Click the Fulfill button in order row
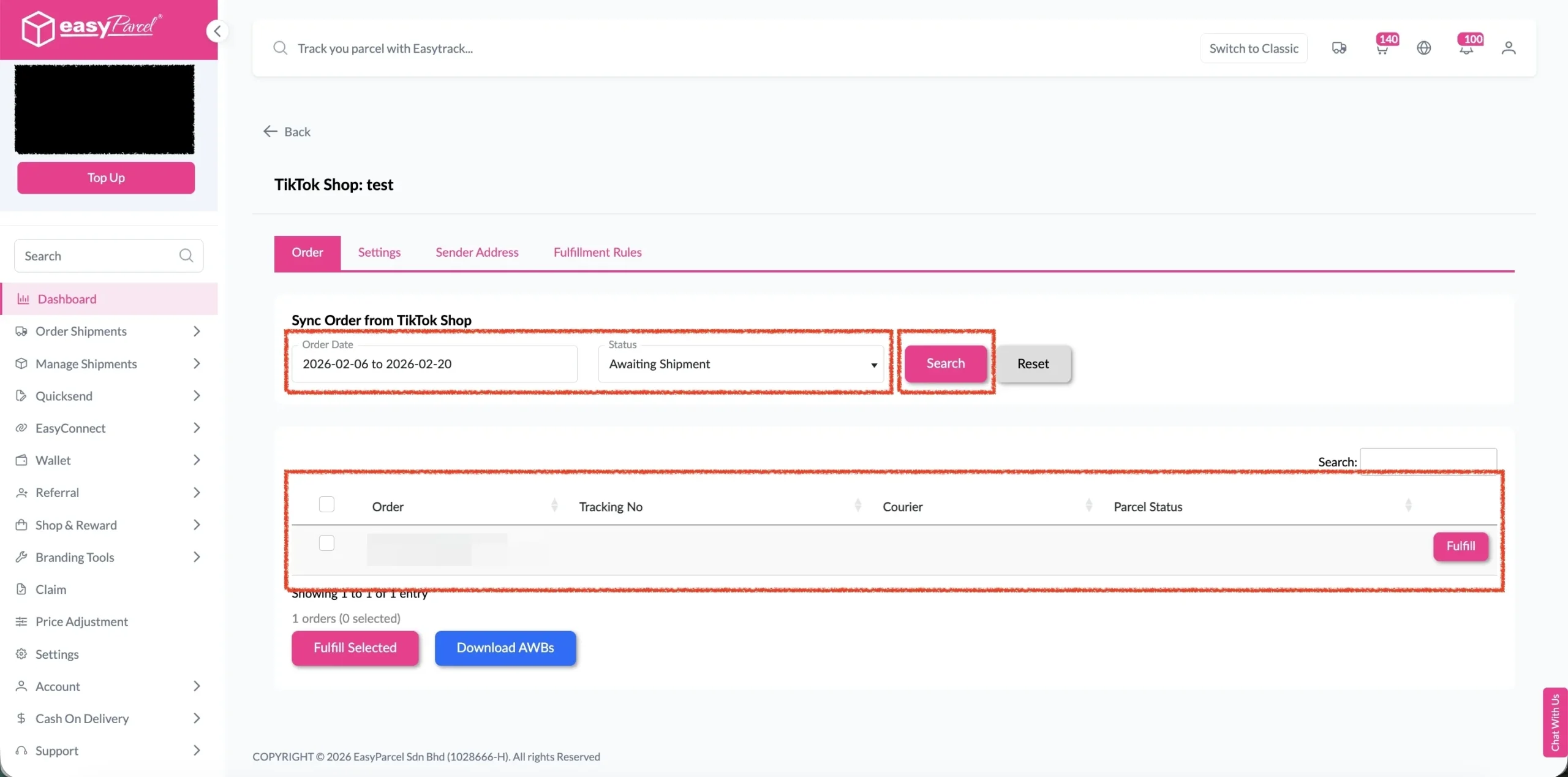 (1460, 546)
